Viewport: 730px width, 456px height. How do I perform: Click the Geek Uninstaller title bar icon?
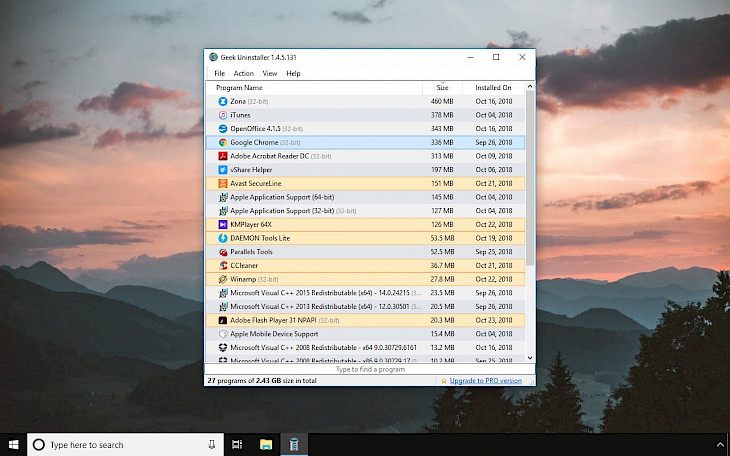point(214,57)
